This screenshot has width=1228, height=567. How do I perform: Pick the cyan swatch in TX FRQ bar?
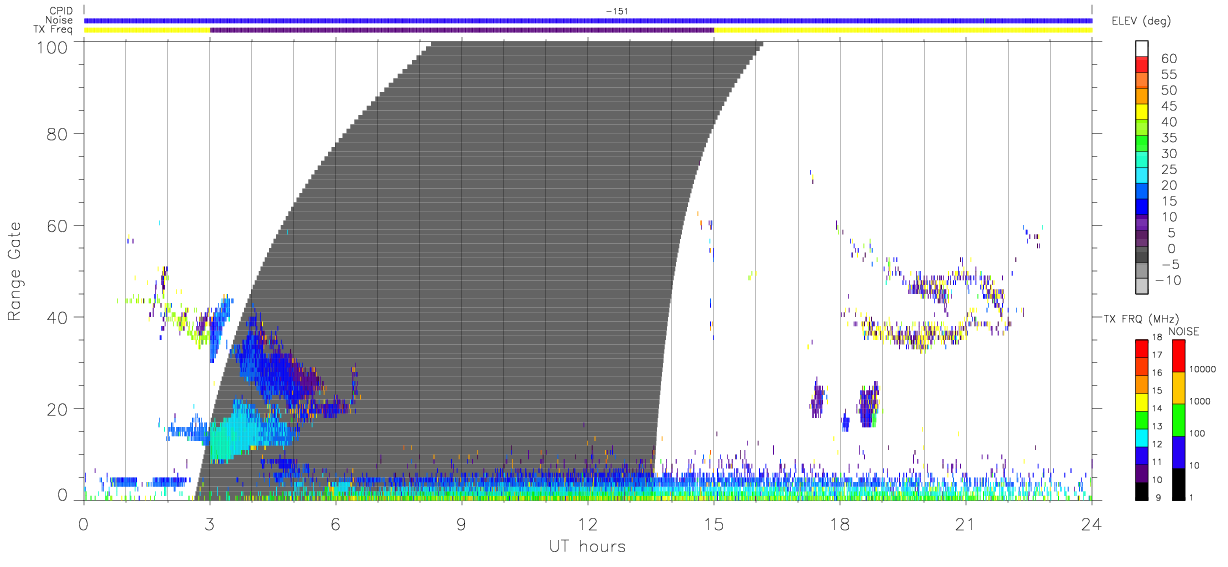tap(1142, 438)
